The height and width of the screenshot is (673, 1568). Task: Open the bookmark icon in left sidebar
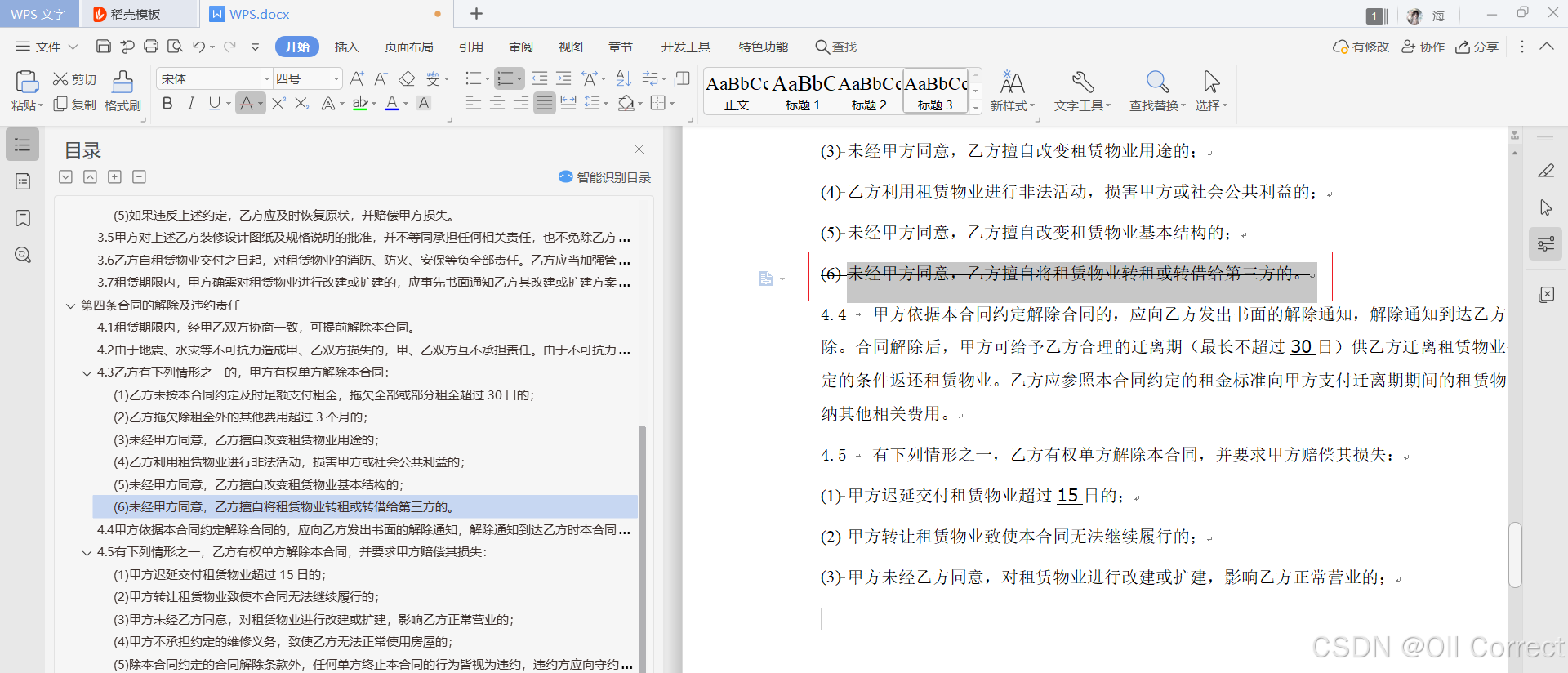pos(23,218)
